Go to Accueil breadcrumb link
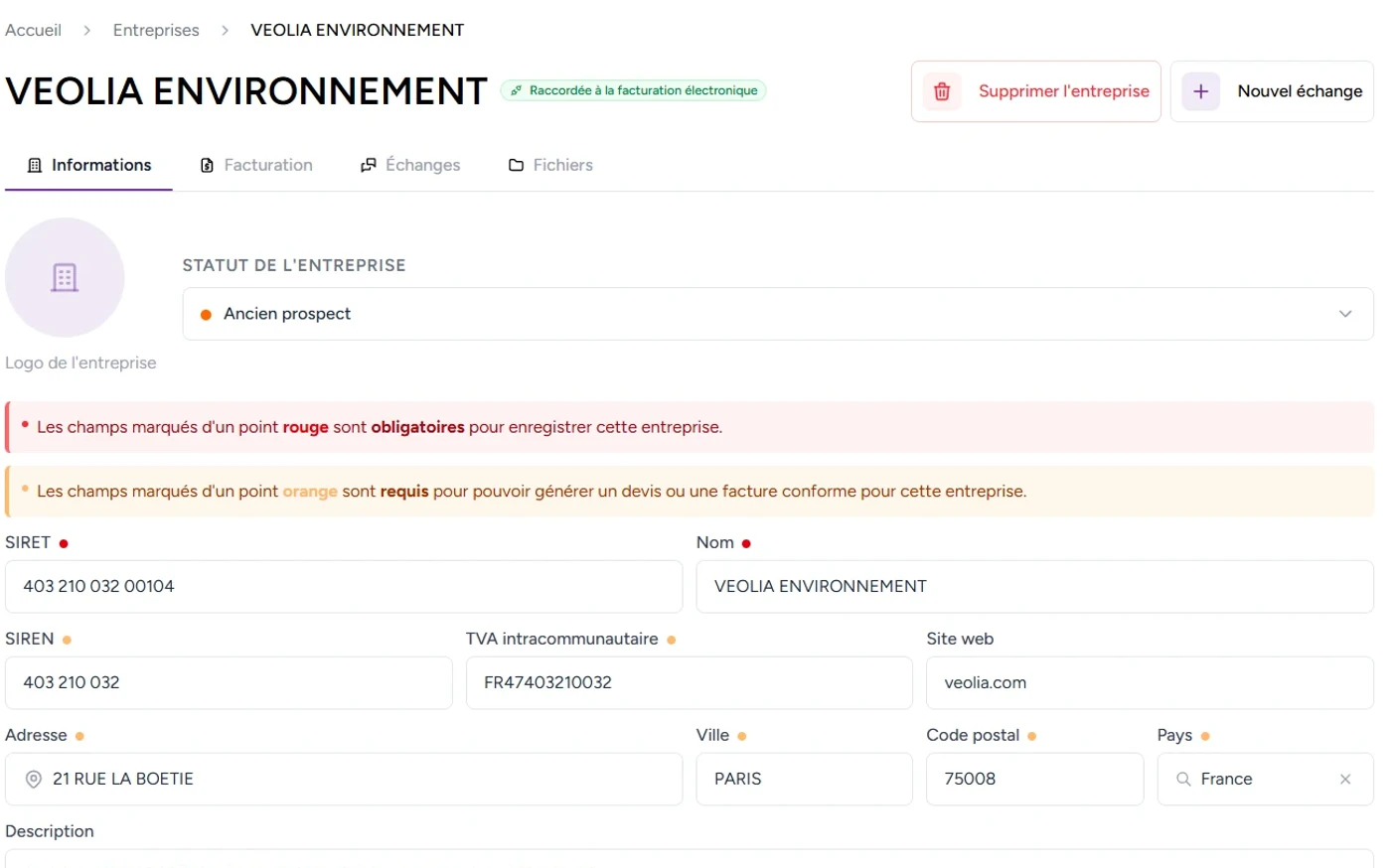This screenshot has width=1391, height=868. (x=33, y=30)
